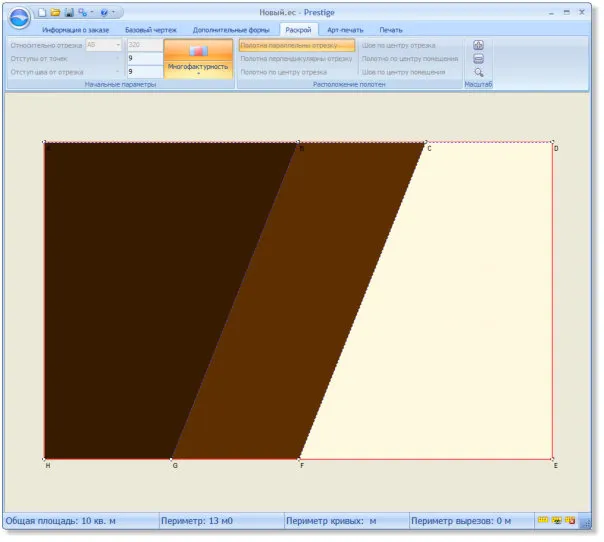Screen dimensions: 604x542
Task: Save the project with the floppy disk icon
Action: [x=69, y=13]
